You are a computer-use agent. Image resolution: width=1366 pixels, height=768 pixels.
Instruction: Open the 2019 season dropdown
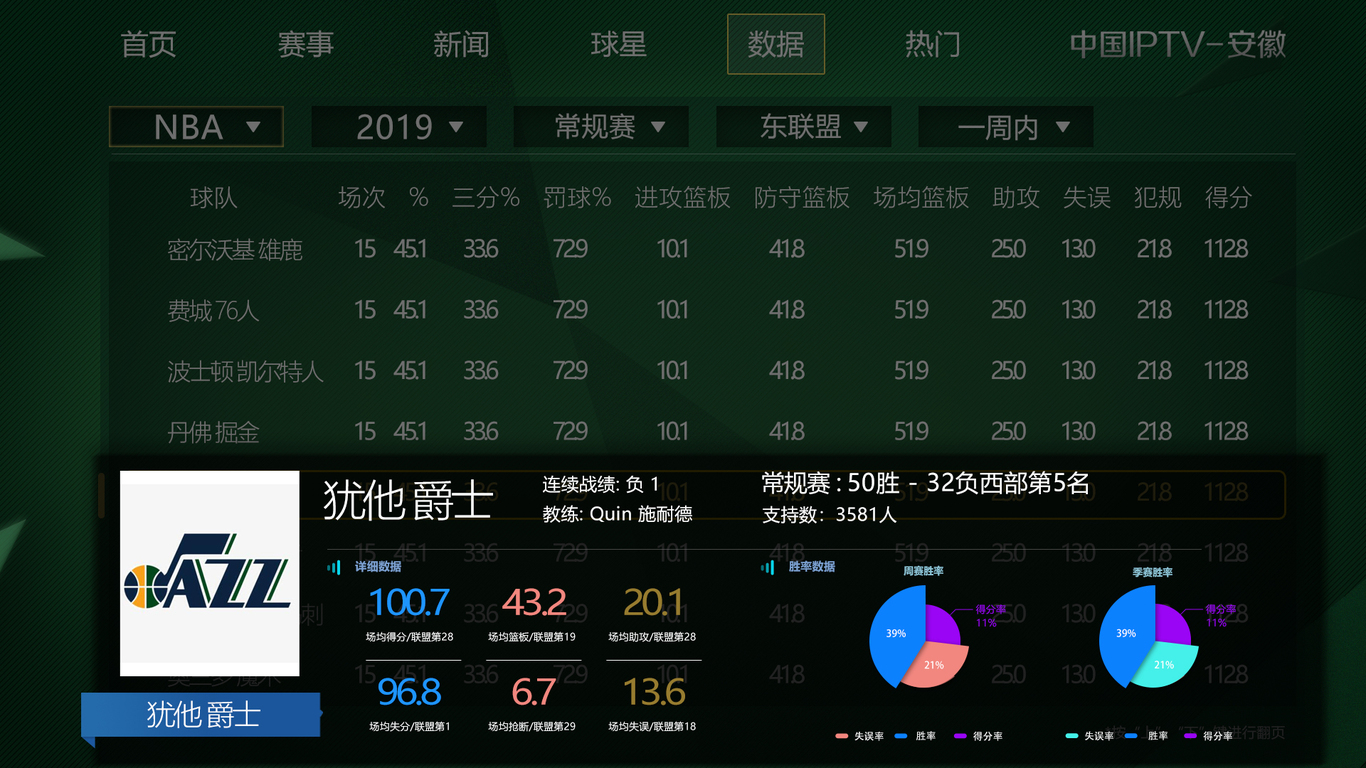tap(399, 127)
